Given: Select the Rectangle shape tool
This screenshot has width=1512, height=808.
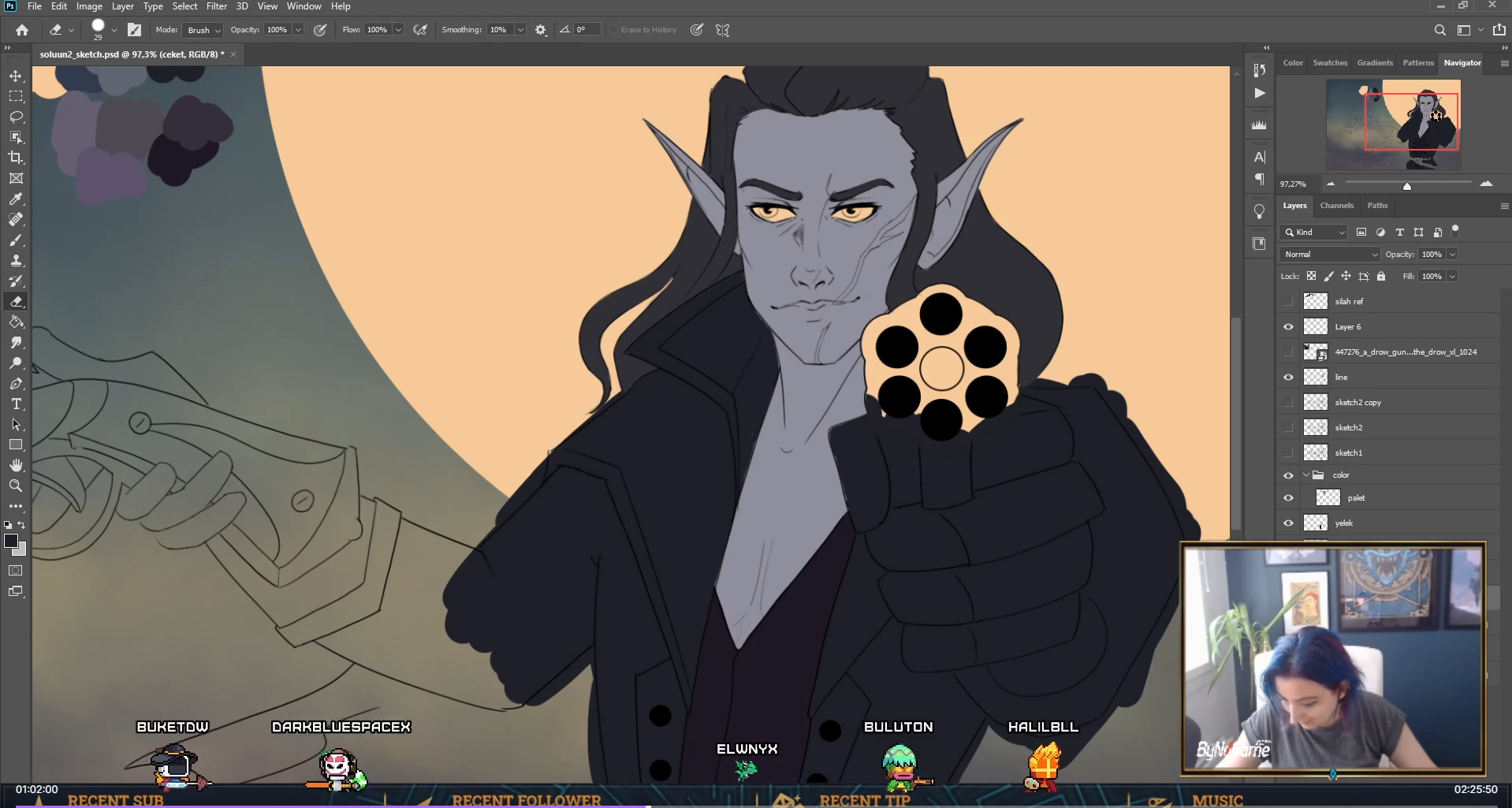Looking at the screenshot, I should (x=16, y=445).
